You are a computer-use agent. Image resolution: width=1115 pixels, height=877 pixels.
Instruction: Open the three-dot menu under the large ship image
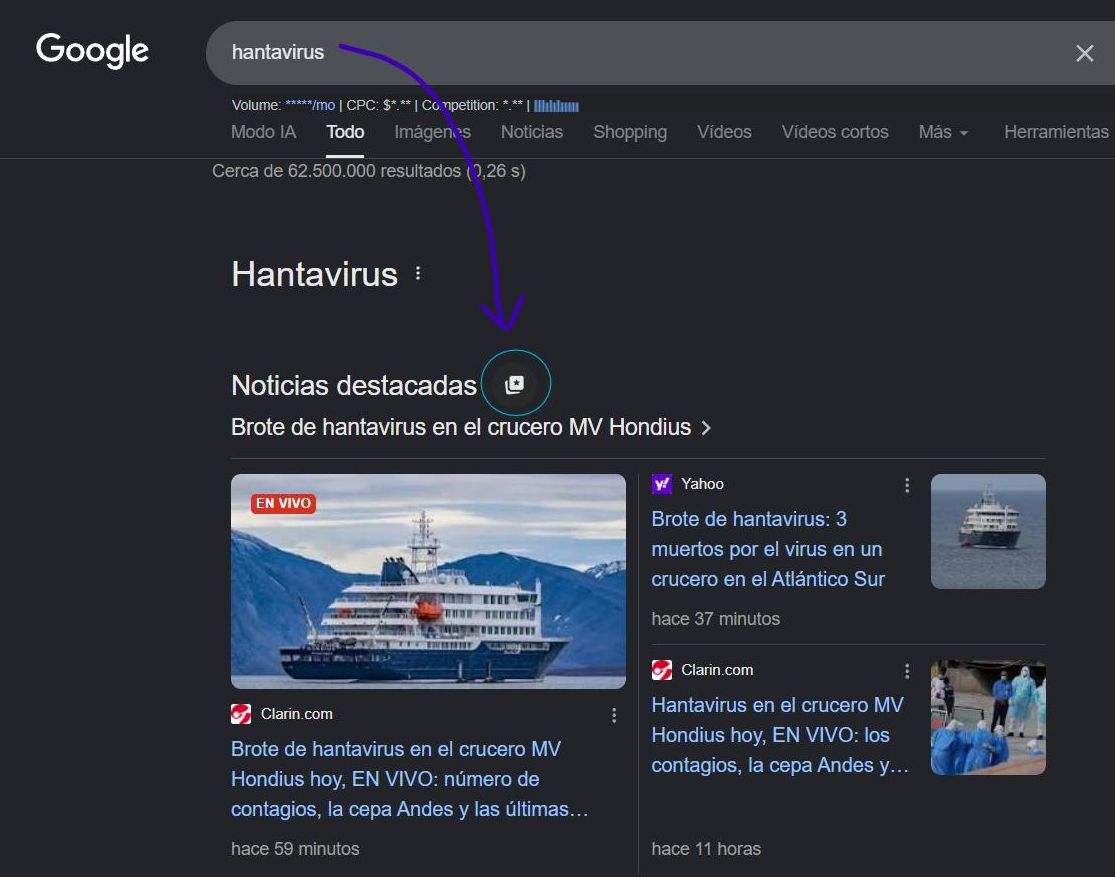[x=614, y=715]
